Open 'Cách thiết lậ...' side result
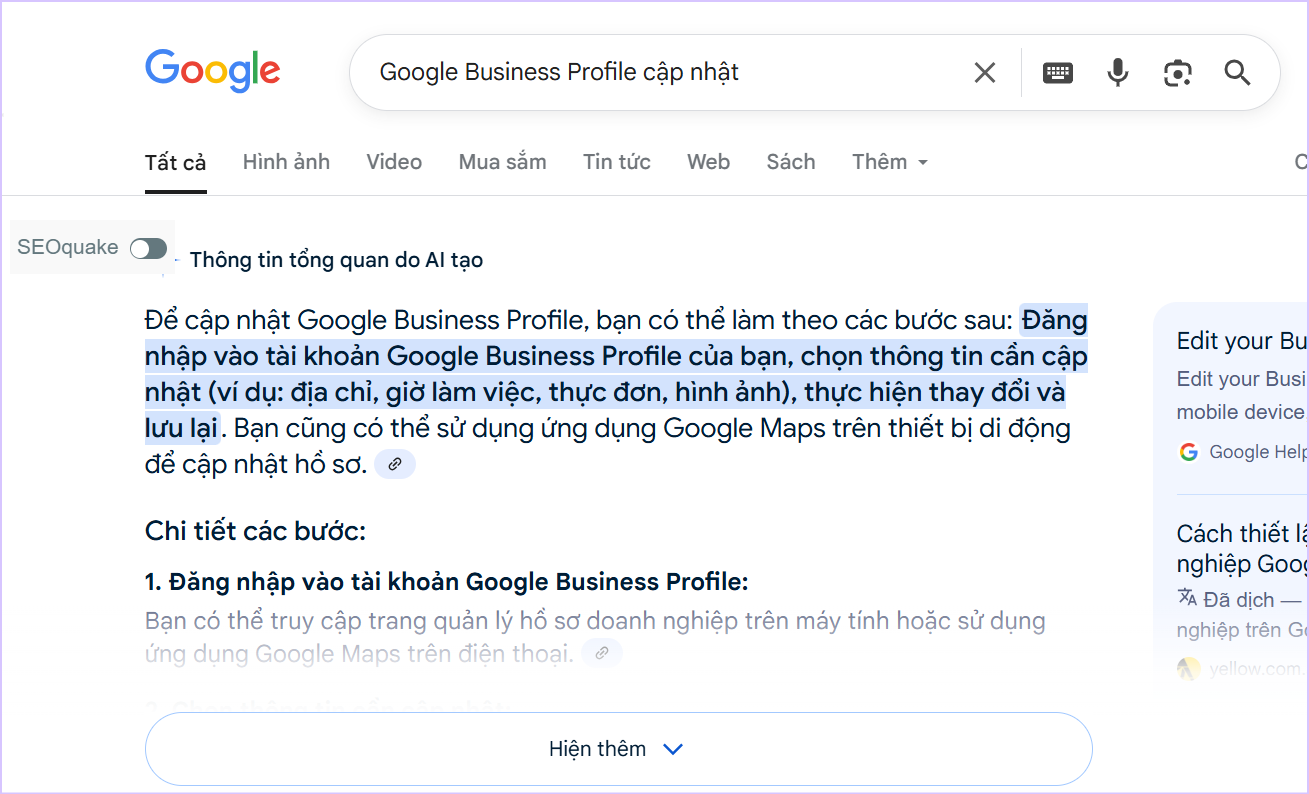This screenshot has width=1309, height=794. tap(1243, 548)
